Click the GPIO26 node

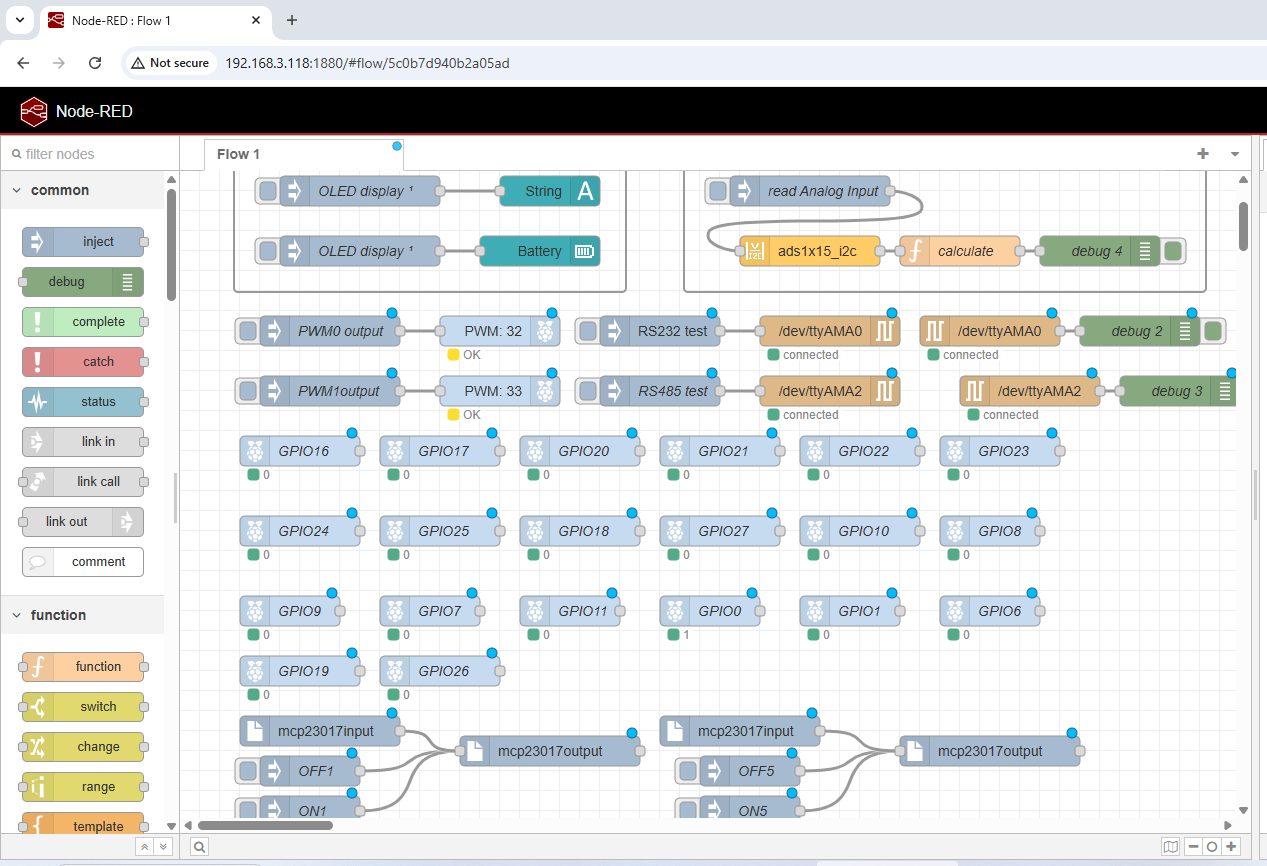tap(440, 671)
